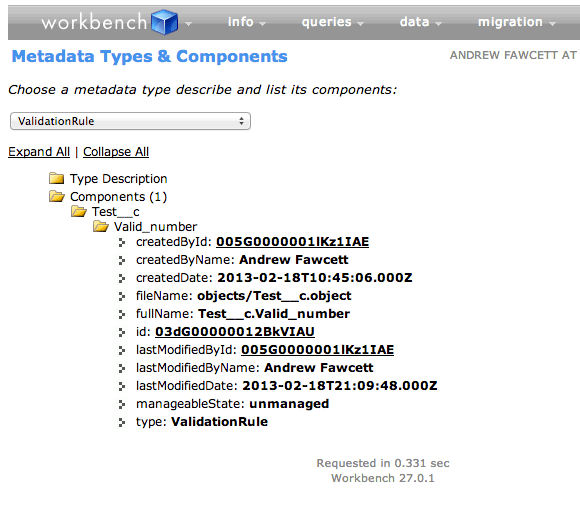The width and height of the screenshot is (580, 519).
Task: Select the fileName value objects/Test__c.object
Action: [x=274, y=296]
